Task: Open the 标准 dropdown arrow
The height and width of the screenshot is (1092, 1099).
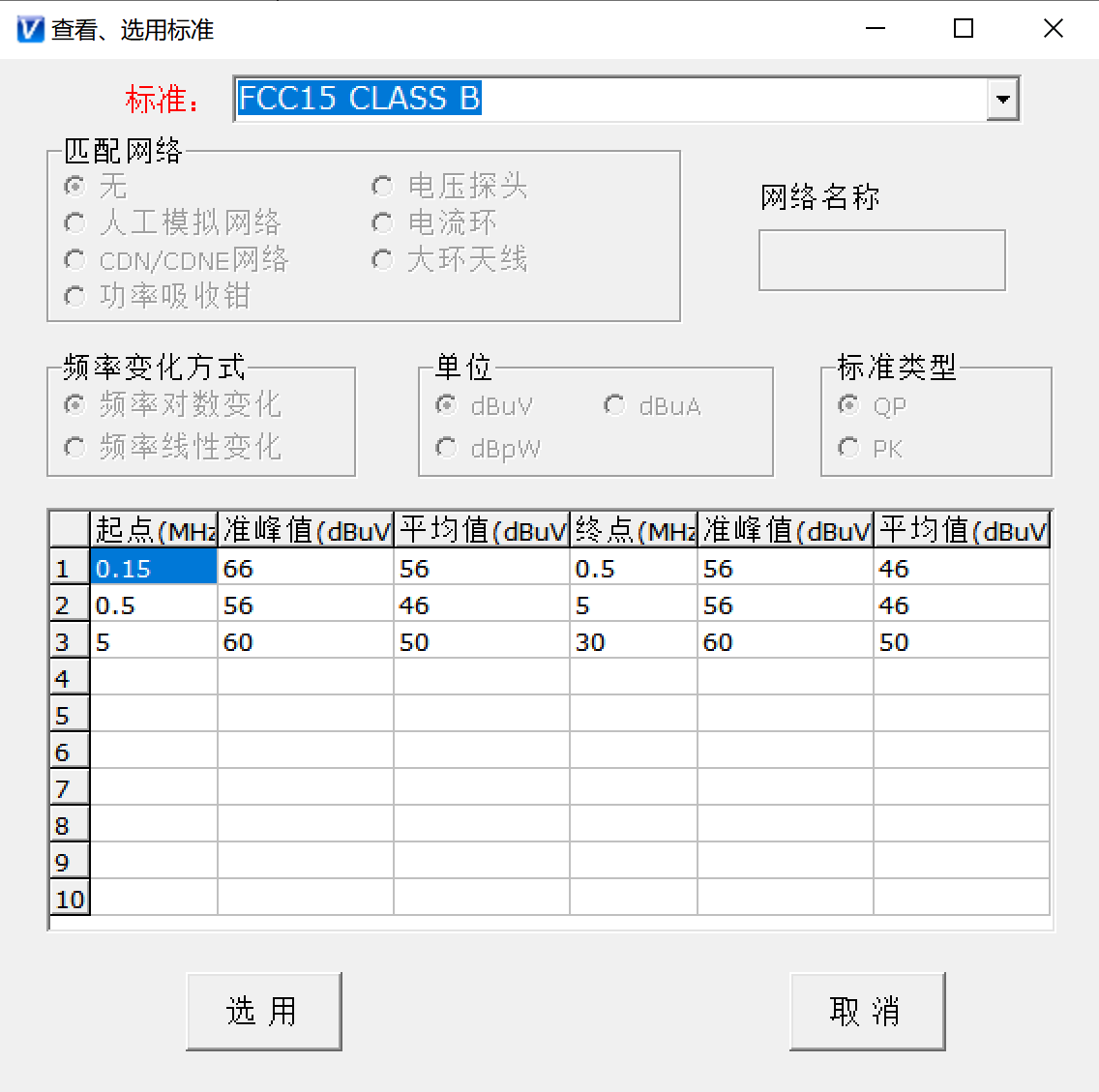Action: click(x=1002, y=99)
